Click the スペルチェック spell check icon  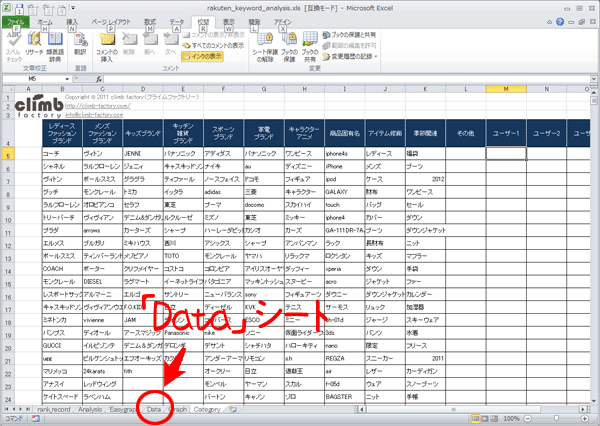click(x=14, y=46)
